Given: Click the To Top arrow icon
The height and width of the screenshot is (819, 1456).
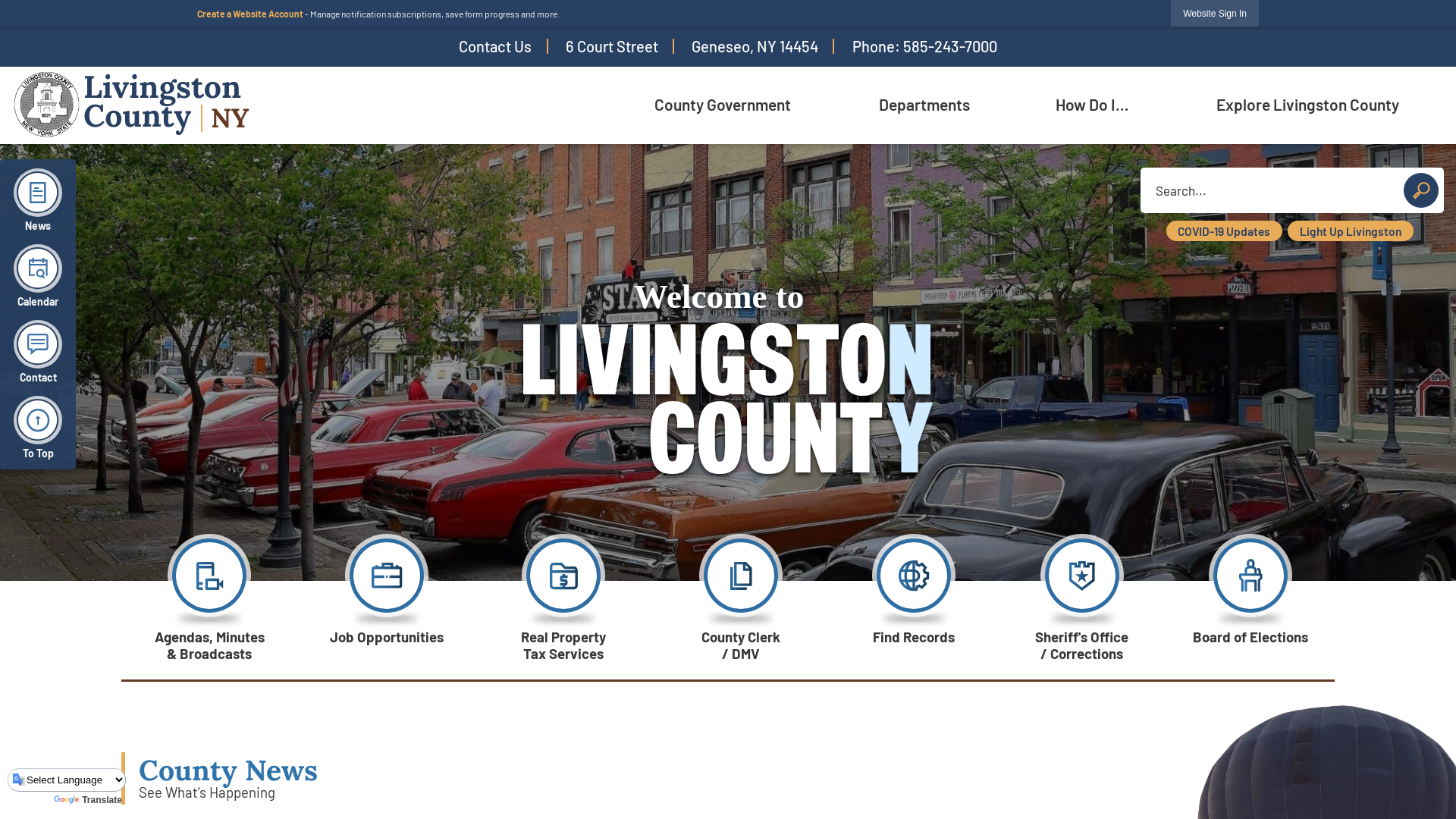Looking at the screenshot, I should point(37,420).
